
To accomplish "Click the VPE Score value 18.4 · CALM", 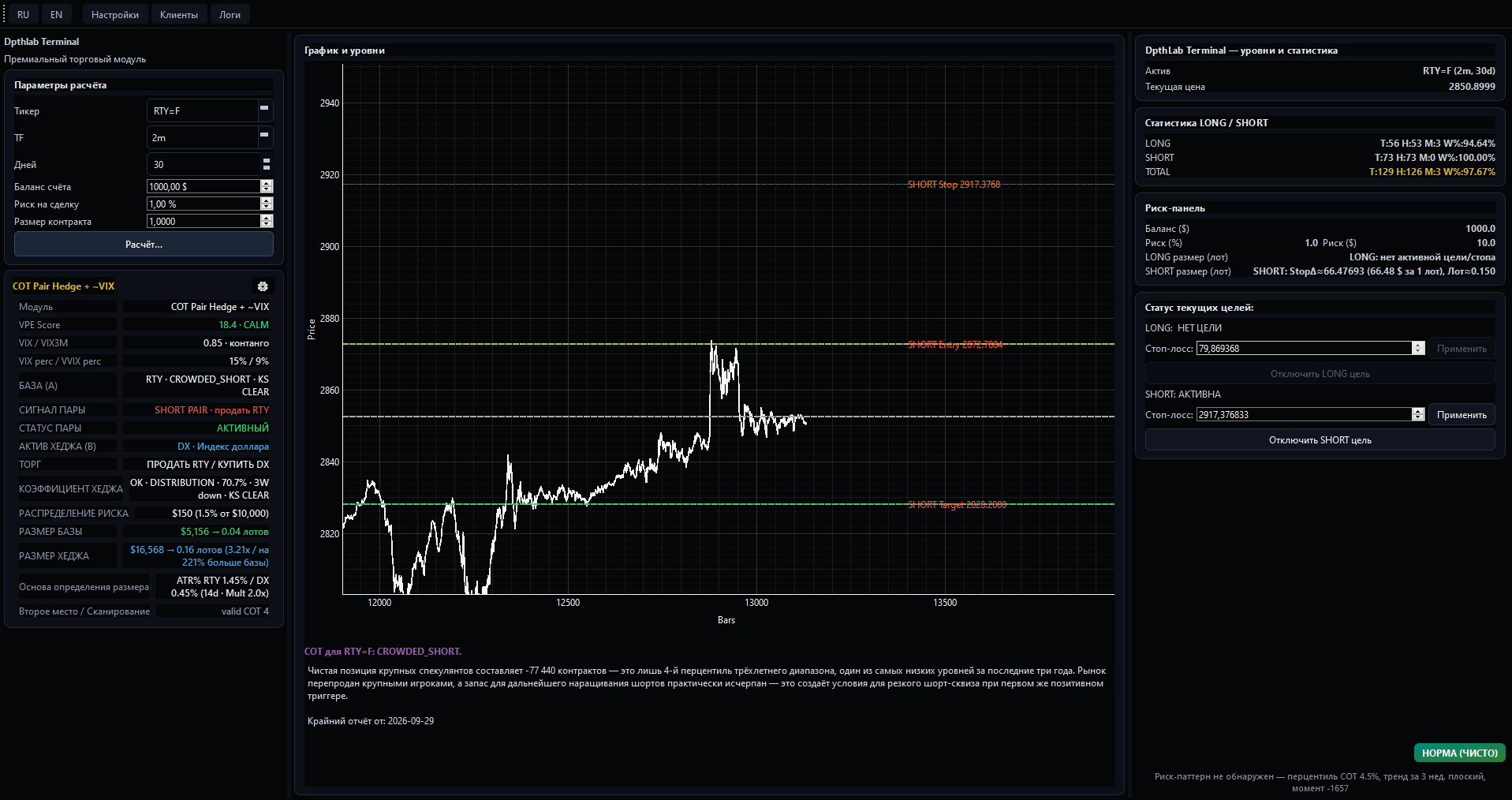I will pos(244,324).
